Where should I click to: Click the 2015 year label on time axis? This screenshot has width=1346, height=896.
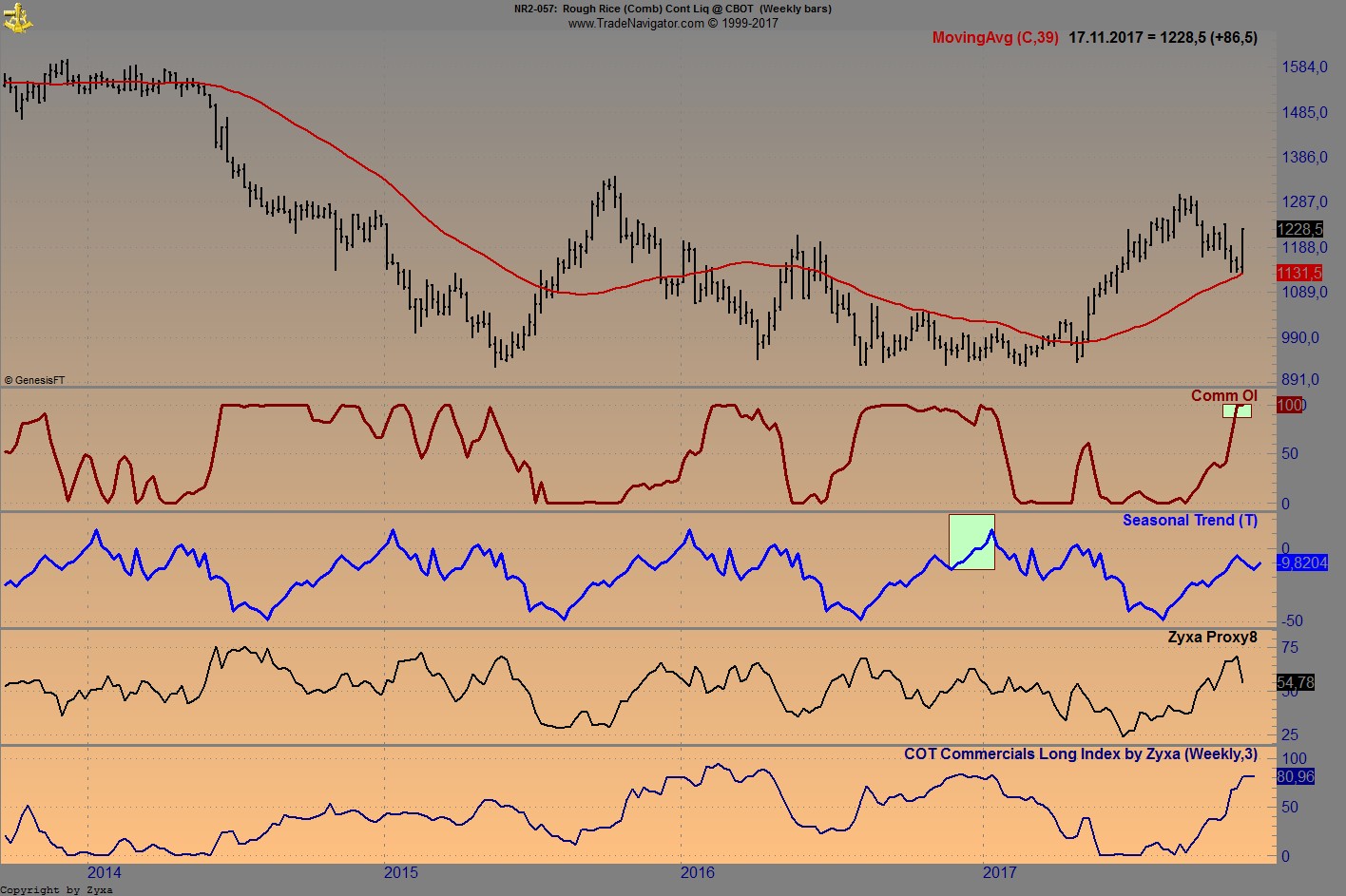[400, 872]
